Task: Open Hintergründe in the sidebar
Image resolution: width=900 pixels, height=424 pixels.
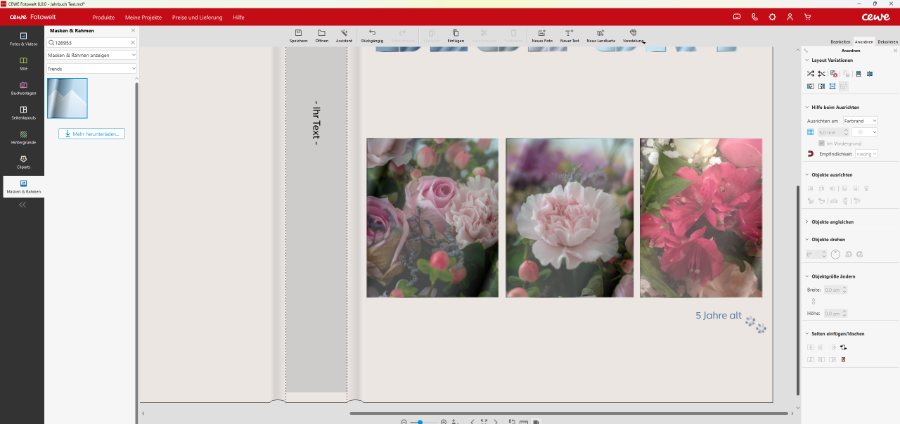Action: (23, 137)
